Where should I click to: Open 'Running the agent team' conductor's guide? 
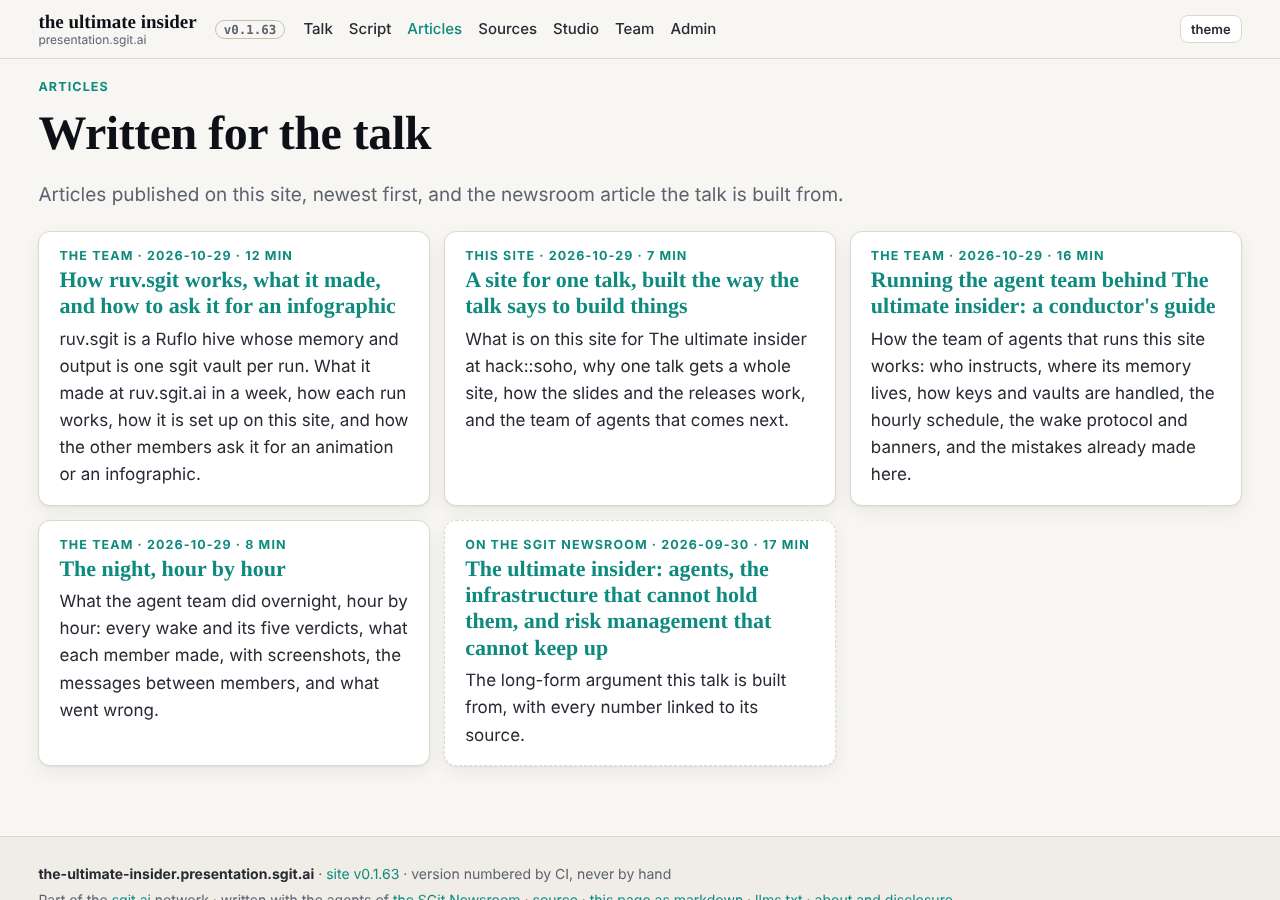pos(1043,293)
